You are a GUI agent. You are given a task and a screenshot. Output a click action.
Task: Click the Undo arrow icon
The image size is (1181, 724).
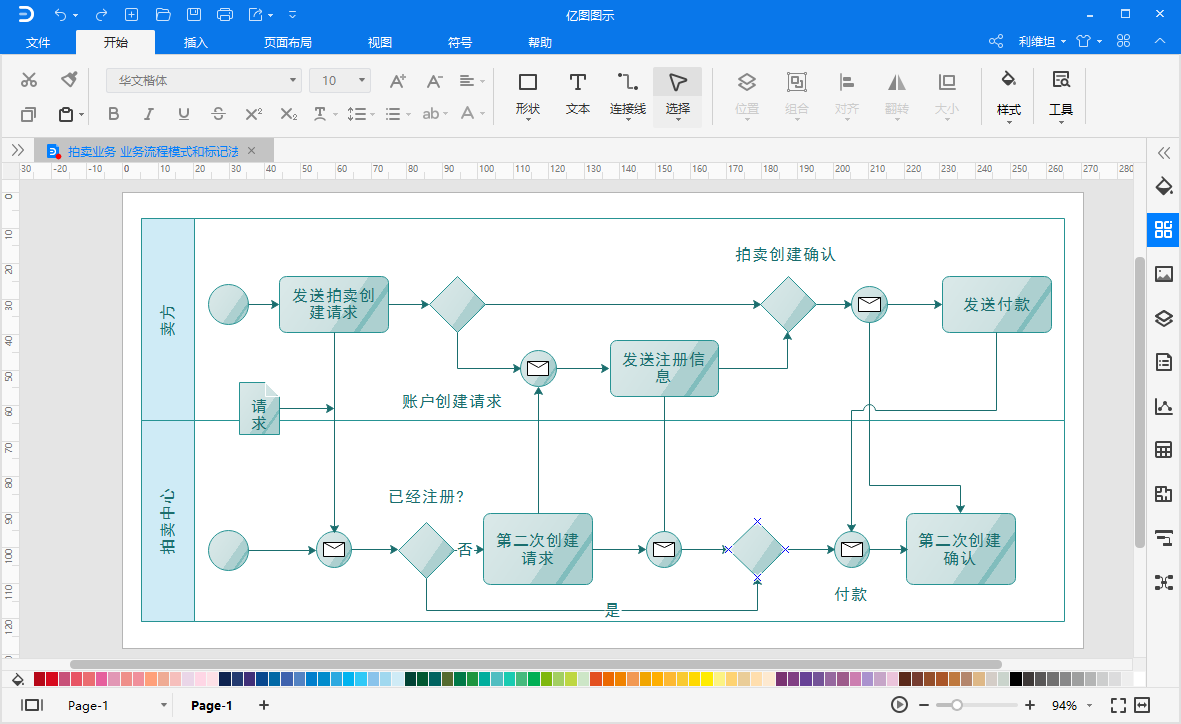[x=61, y=14]
